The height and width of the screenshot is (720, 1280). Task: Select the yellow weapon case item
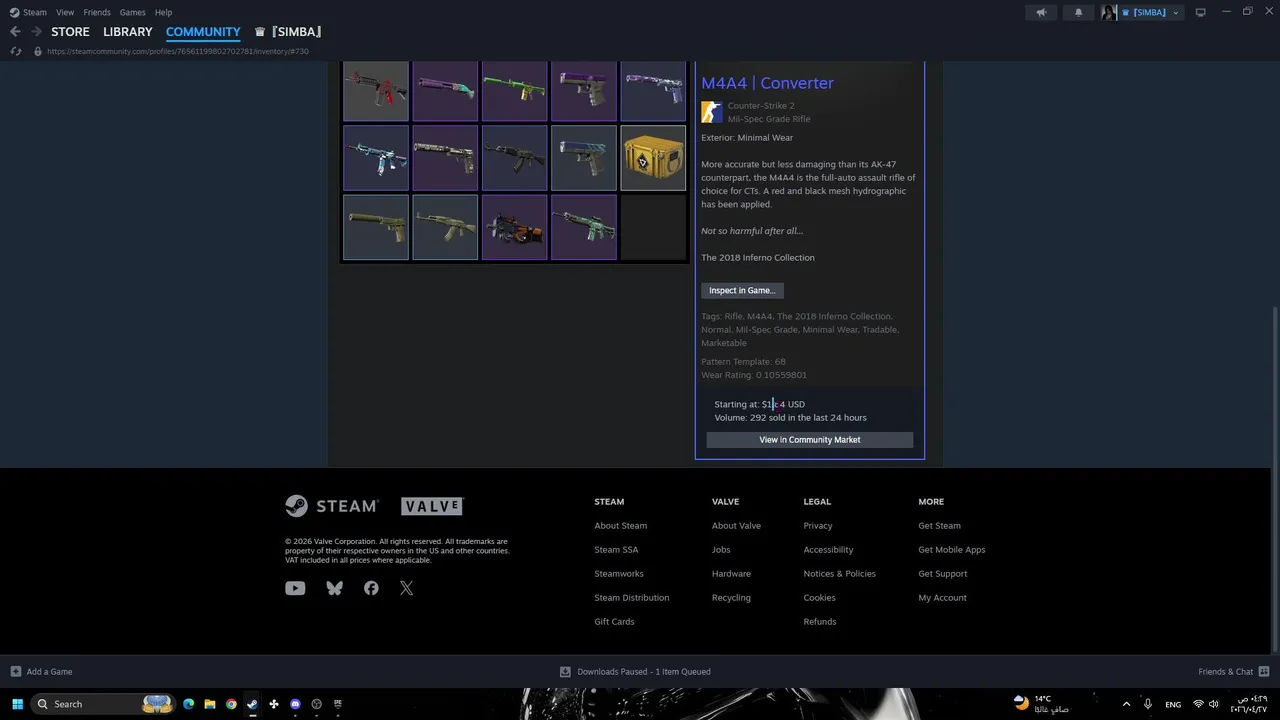pyautogui.click(x=653, y=157)
